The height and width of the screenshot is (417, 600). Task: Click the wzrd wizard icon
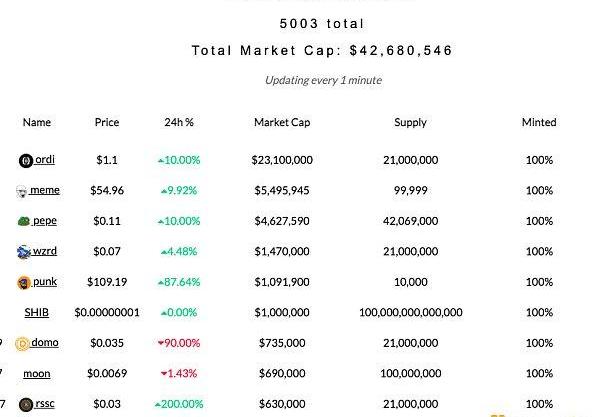pos(24,252)
